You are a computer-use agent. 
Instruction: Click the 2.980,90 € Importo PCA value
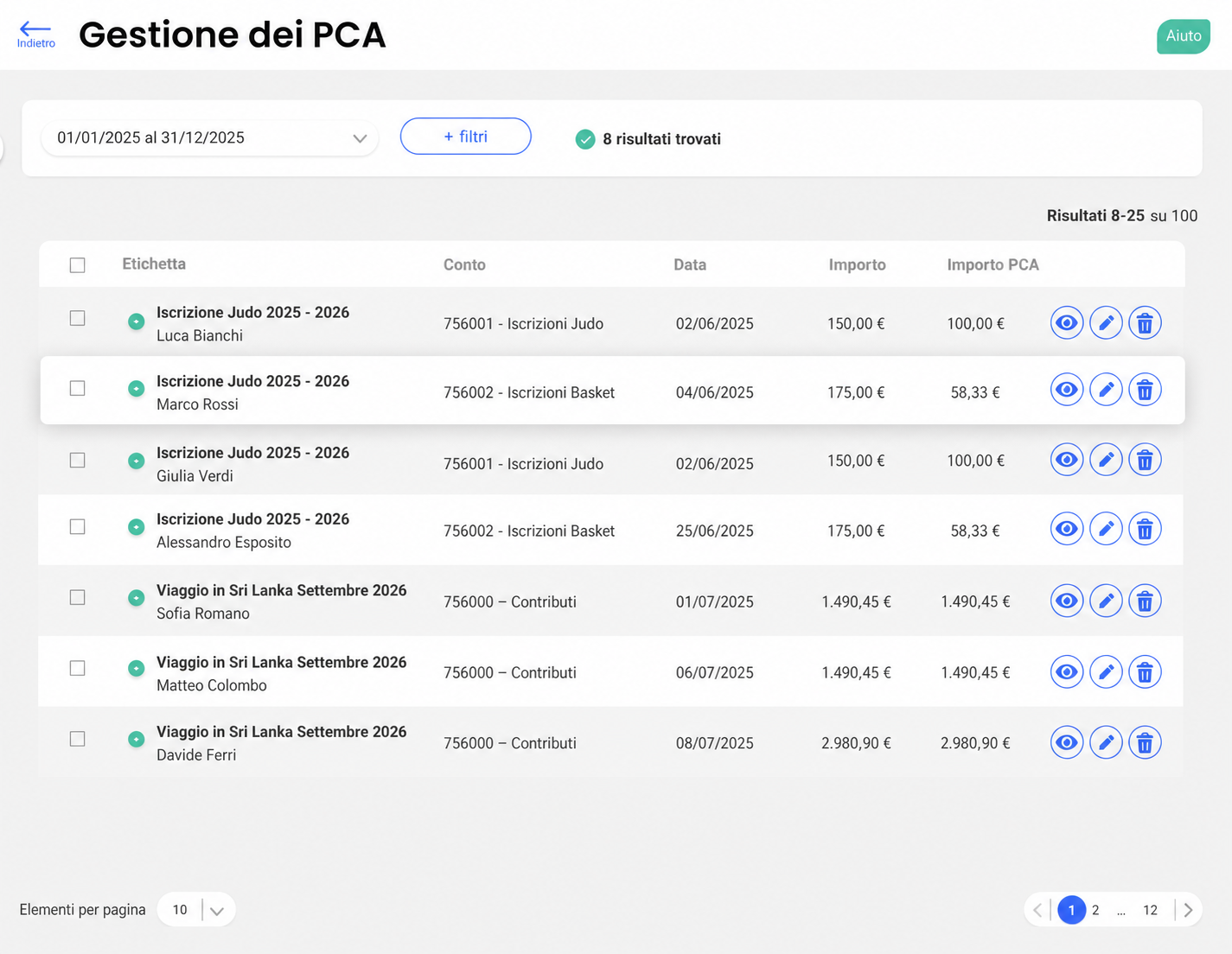[975, 743]
